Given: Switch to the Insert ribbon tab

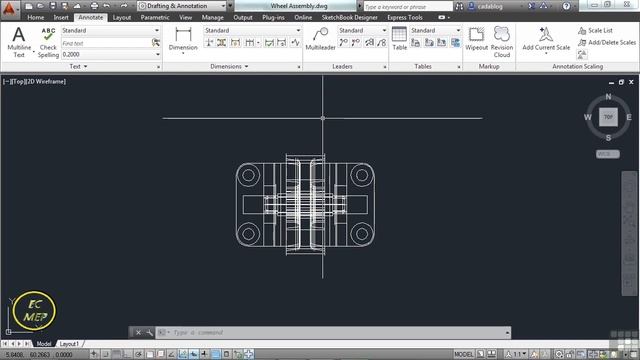Looking at the screenshot, I should (x=61, y=18).
